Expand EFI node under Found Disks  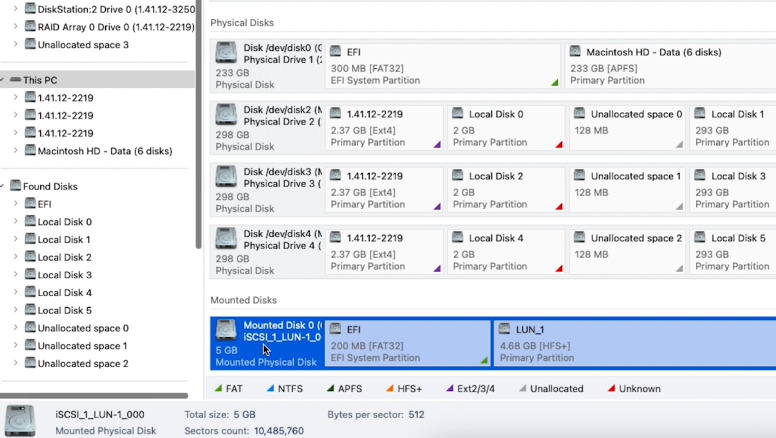click(x=15, y=203)
